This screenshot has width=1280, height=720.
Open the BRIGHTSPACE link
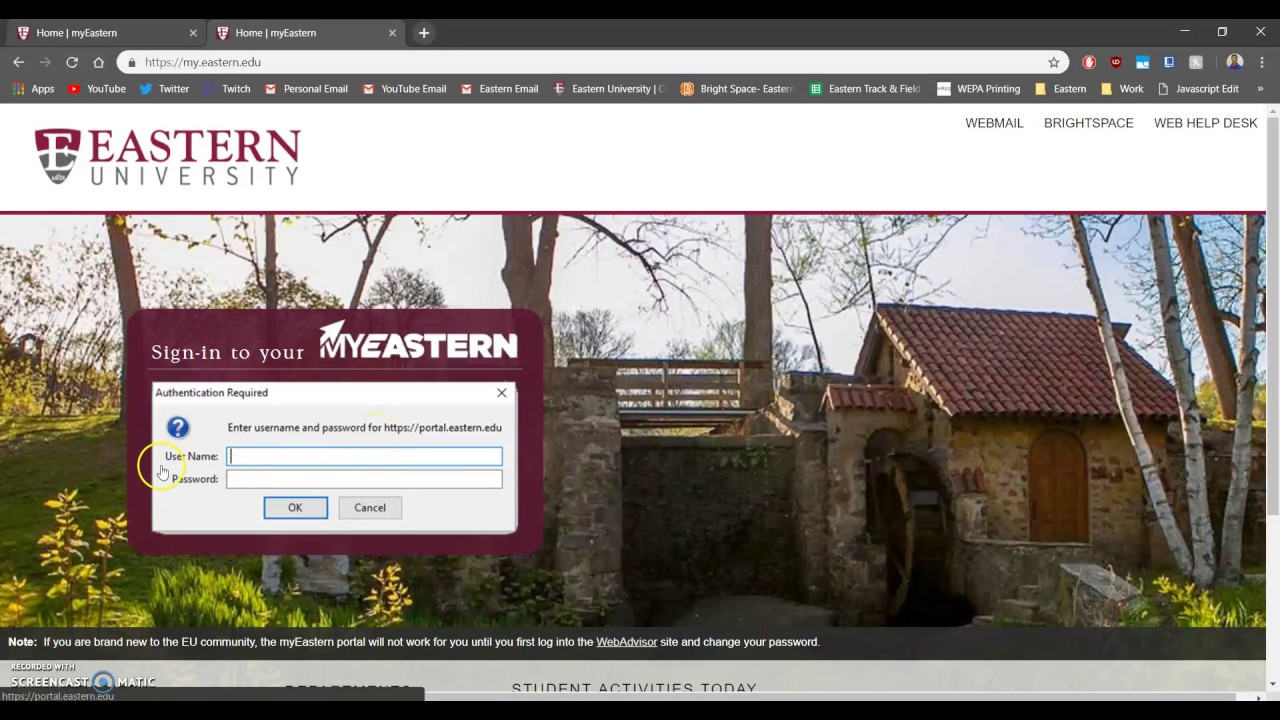click(x=1088, y=123)
